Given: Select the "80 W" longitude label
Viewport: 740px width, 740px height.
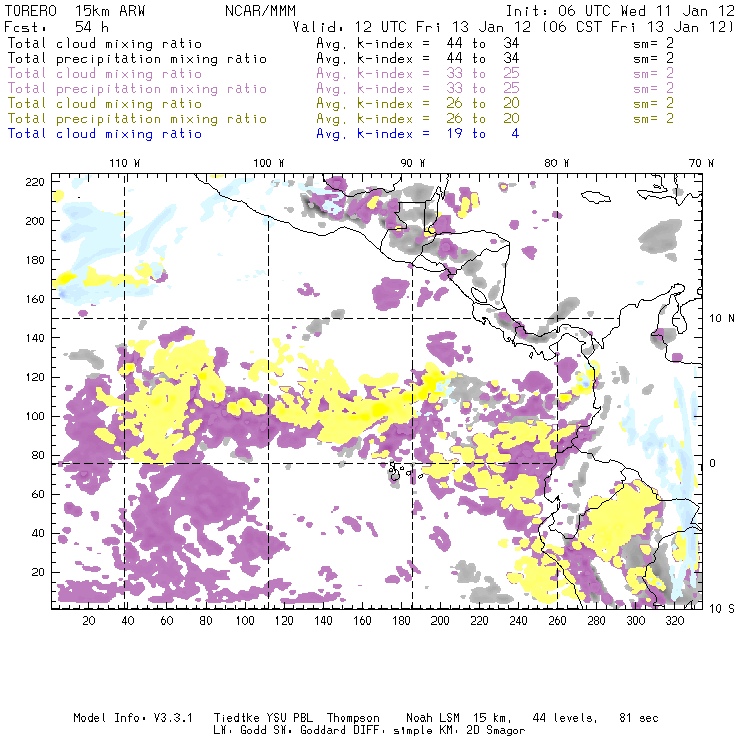Looking at the screenshot, I should point(557,163).
